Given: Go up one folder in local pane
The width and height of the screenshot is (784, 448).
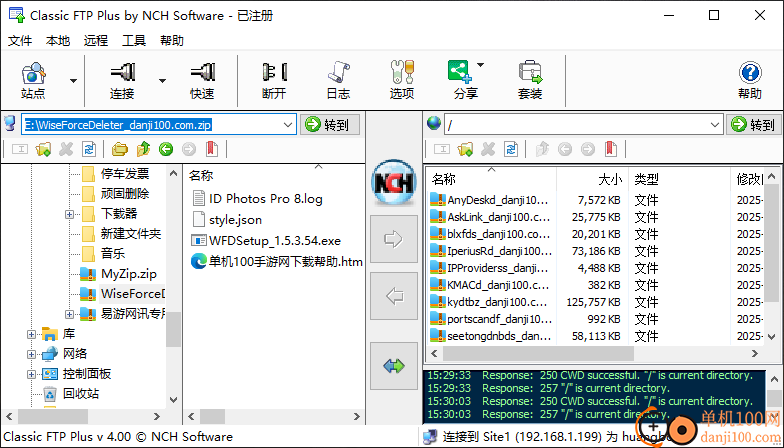Looking at the screenshot, I should (x=143, y=149).
